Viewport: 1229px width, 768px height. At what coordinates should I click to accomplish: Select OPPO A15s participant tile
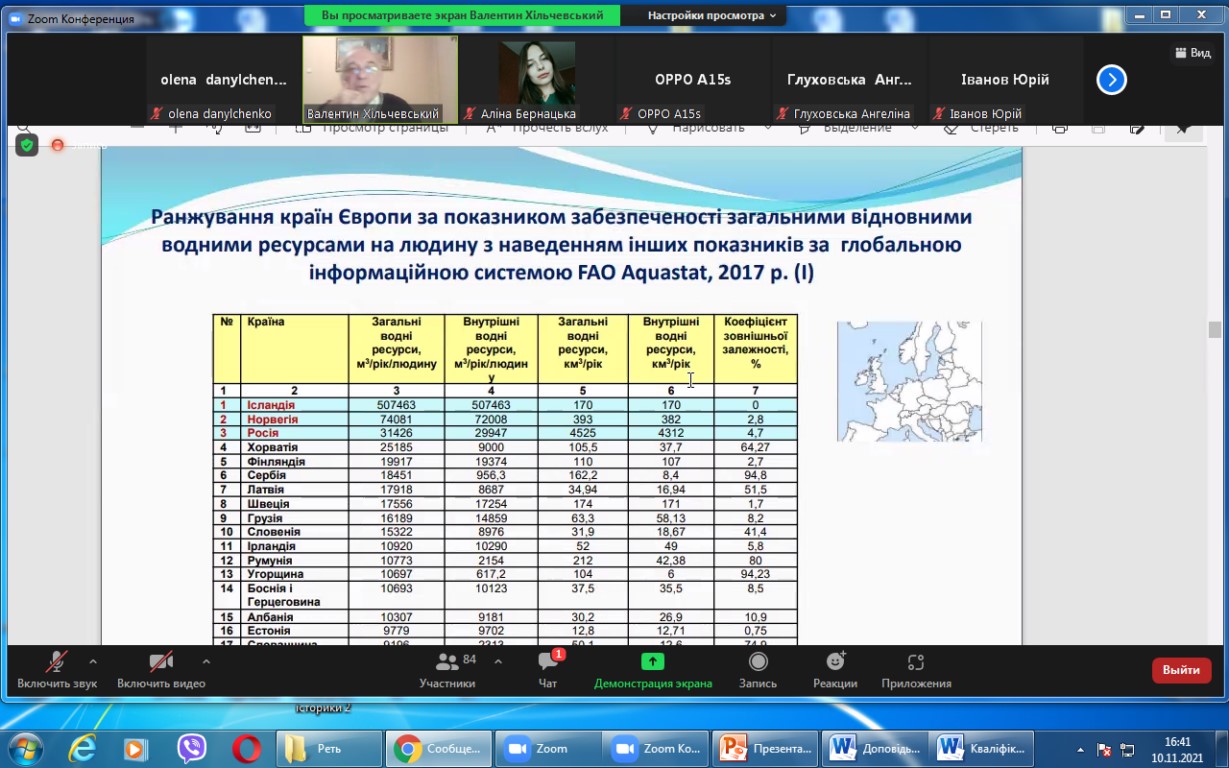(x=692, y=80)
